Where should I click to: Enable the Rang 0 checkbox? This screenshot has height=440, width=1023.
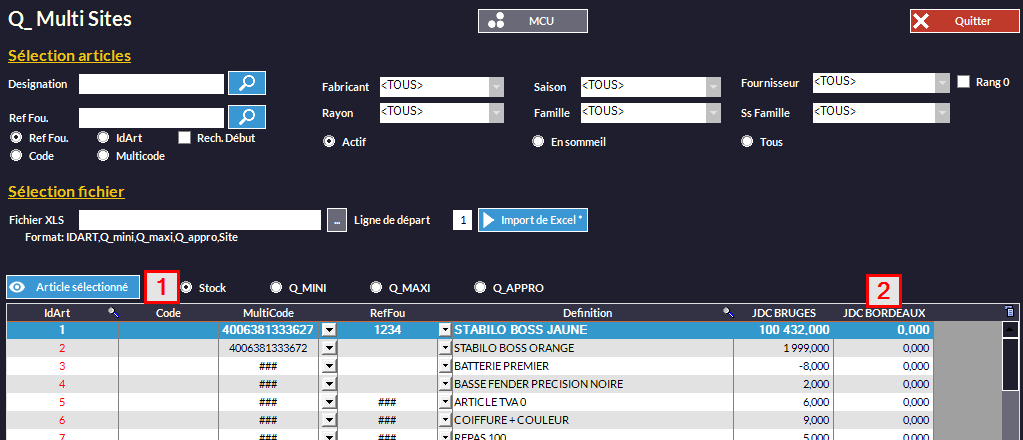pos(964,82)
